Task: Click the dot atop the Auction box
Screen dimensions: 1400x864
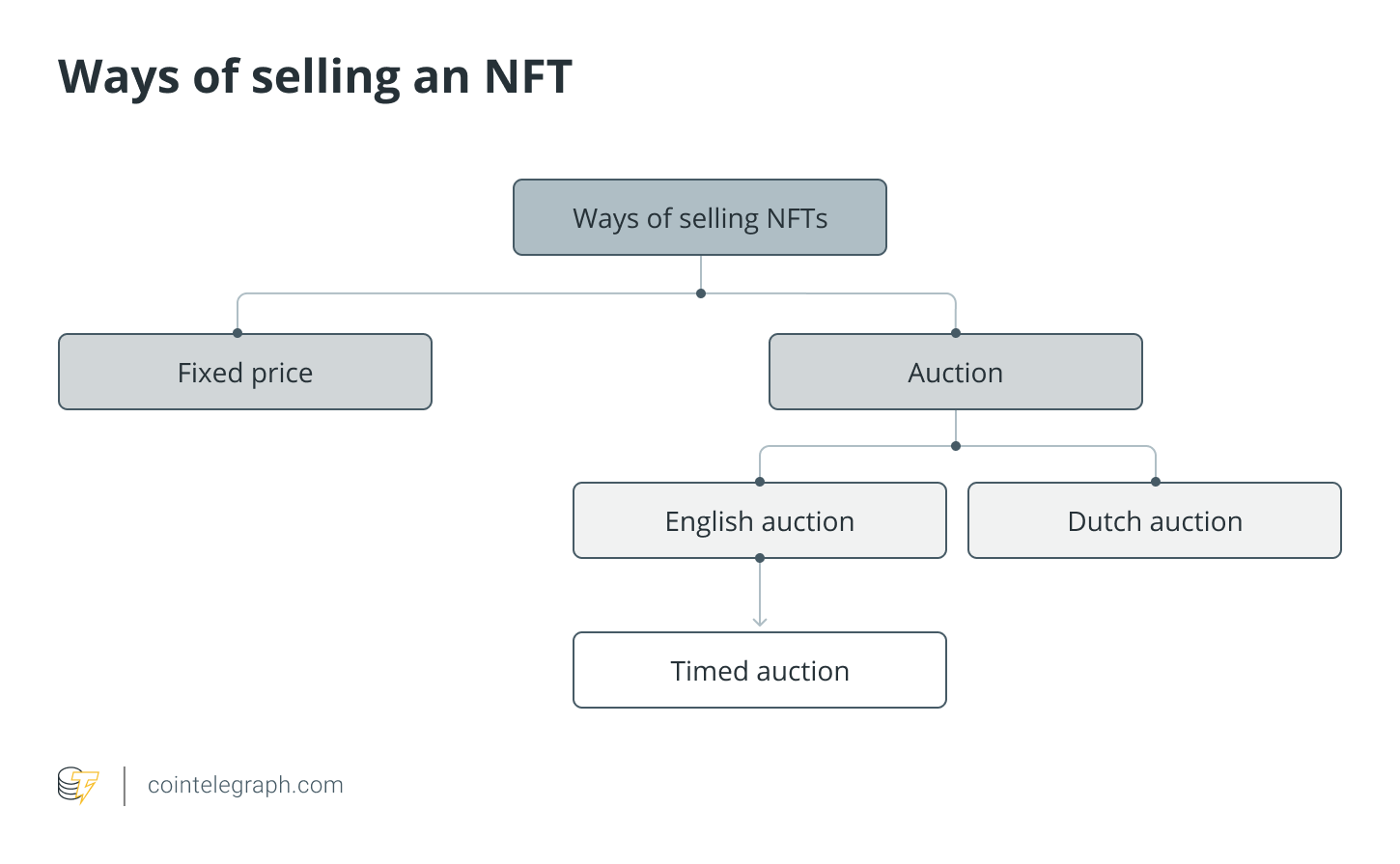Action: [956, 333]
